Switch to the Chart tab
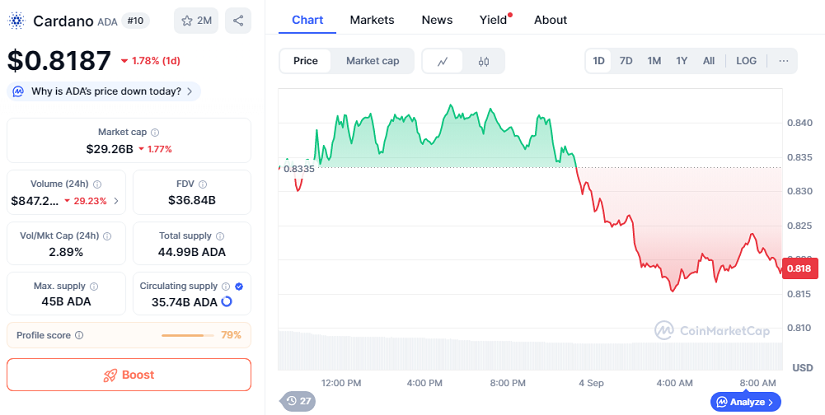The height and width of the screenshot is (415, 825). tap(307, 20)
